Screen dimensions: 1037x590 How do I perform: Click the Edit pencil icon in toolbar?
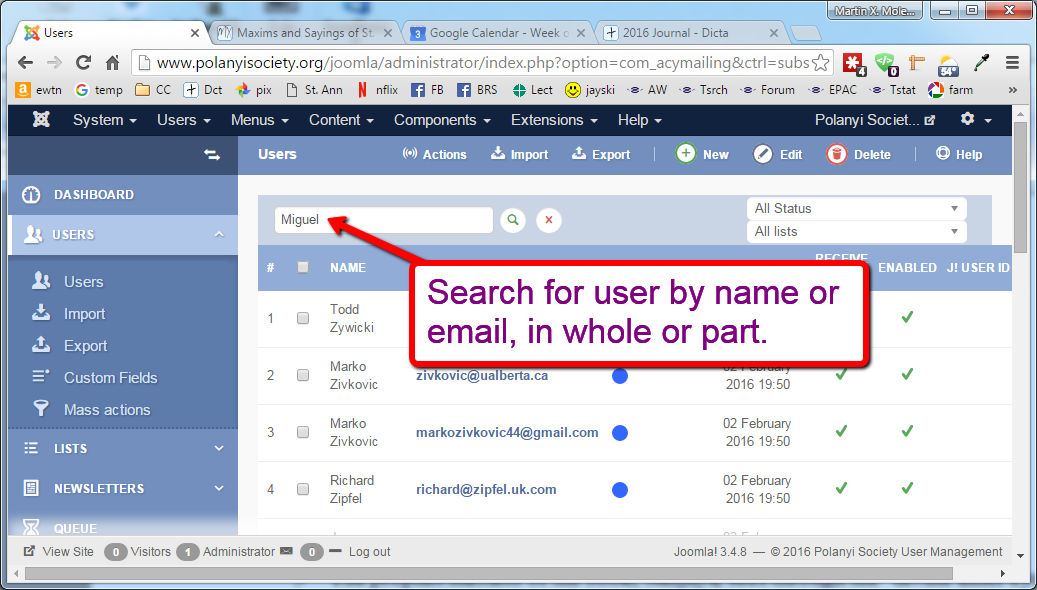[x=763, y=154]
